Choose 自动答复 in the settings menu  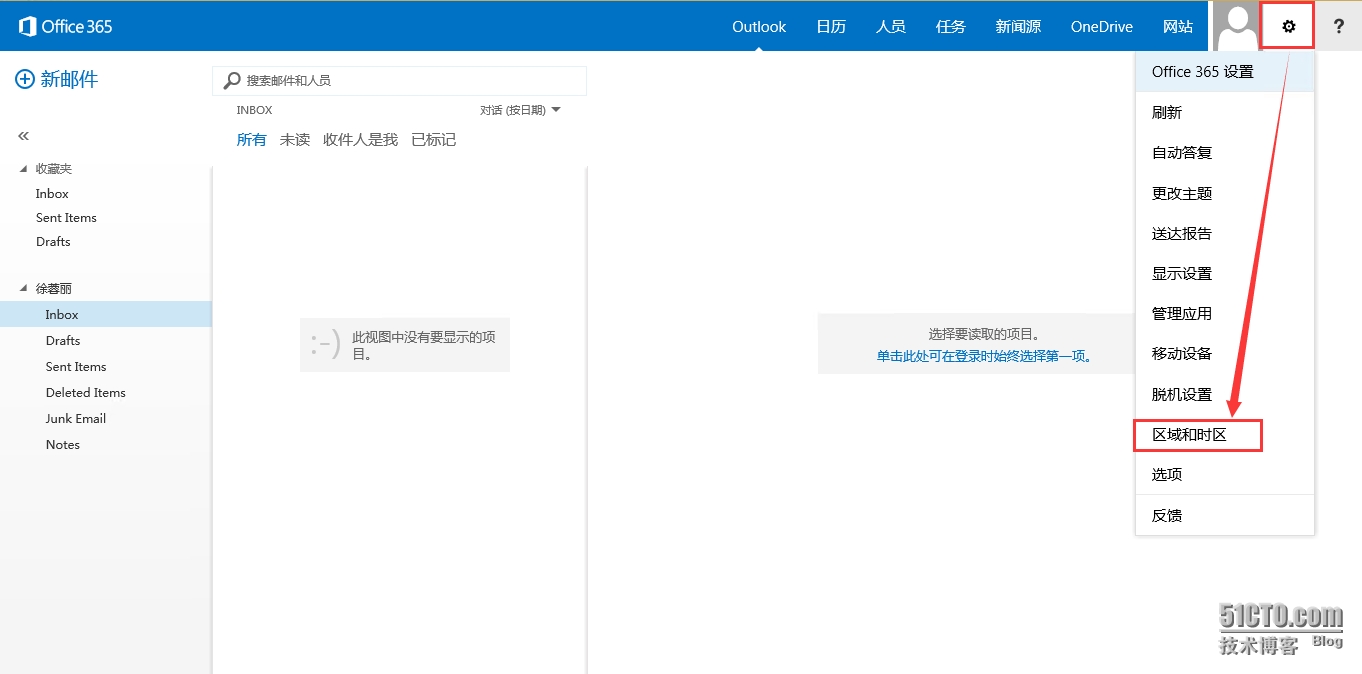click(1182, 153)
